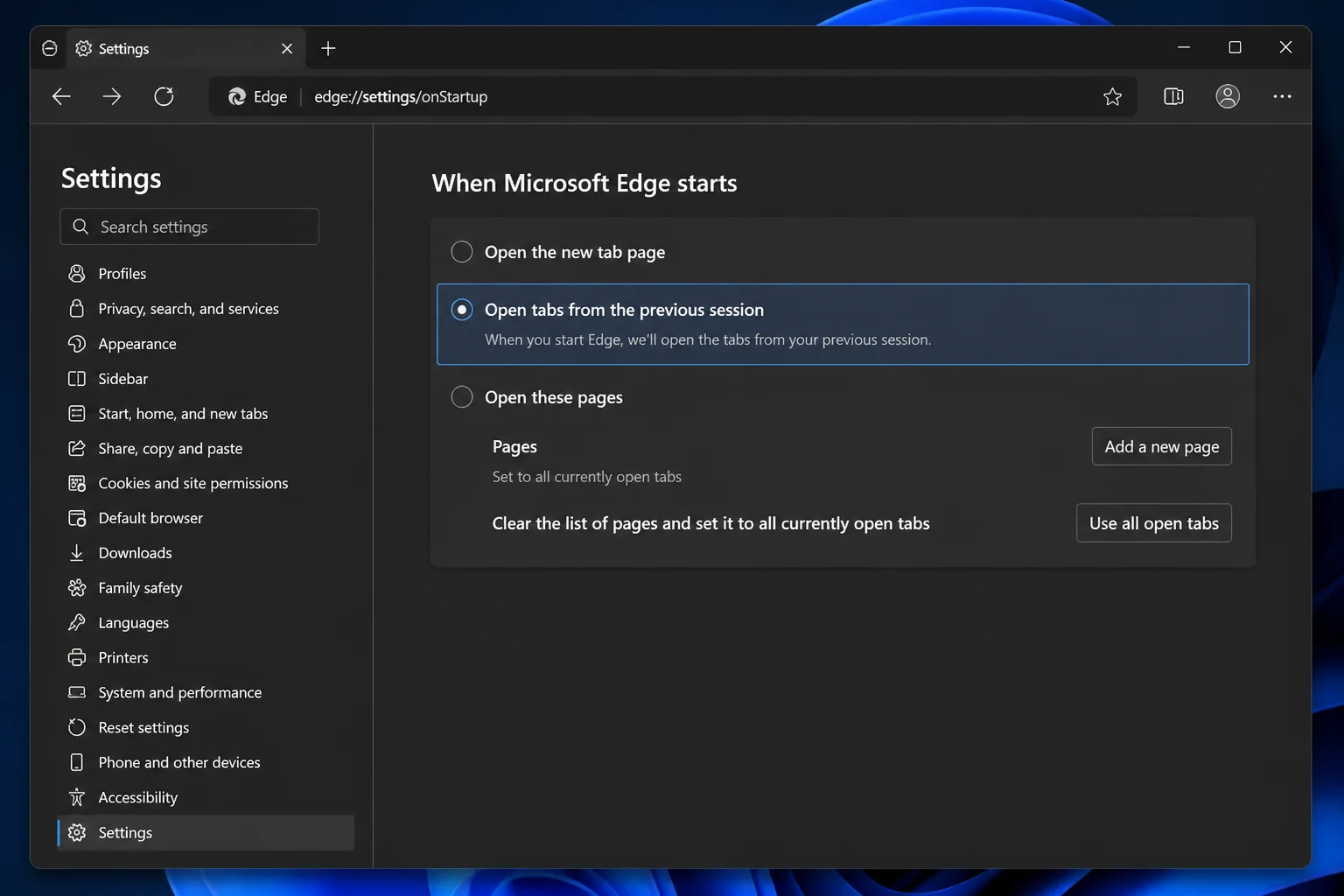The height and width of the screenshot is (896, 1344).
Task: Click Use all open tabs button
Action: click(1153, 523)
